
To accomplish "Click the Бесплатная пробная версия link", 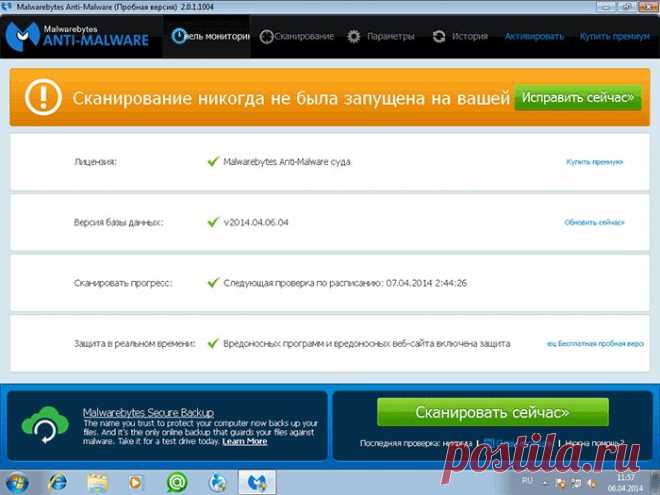I will pyautogui.click(x=595, y=344).
